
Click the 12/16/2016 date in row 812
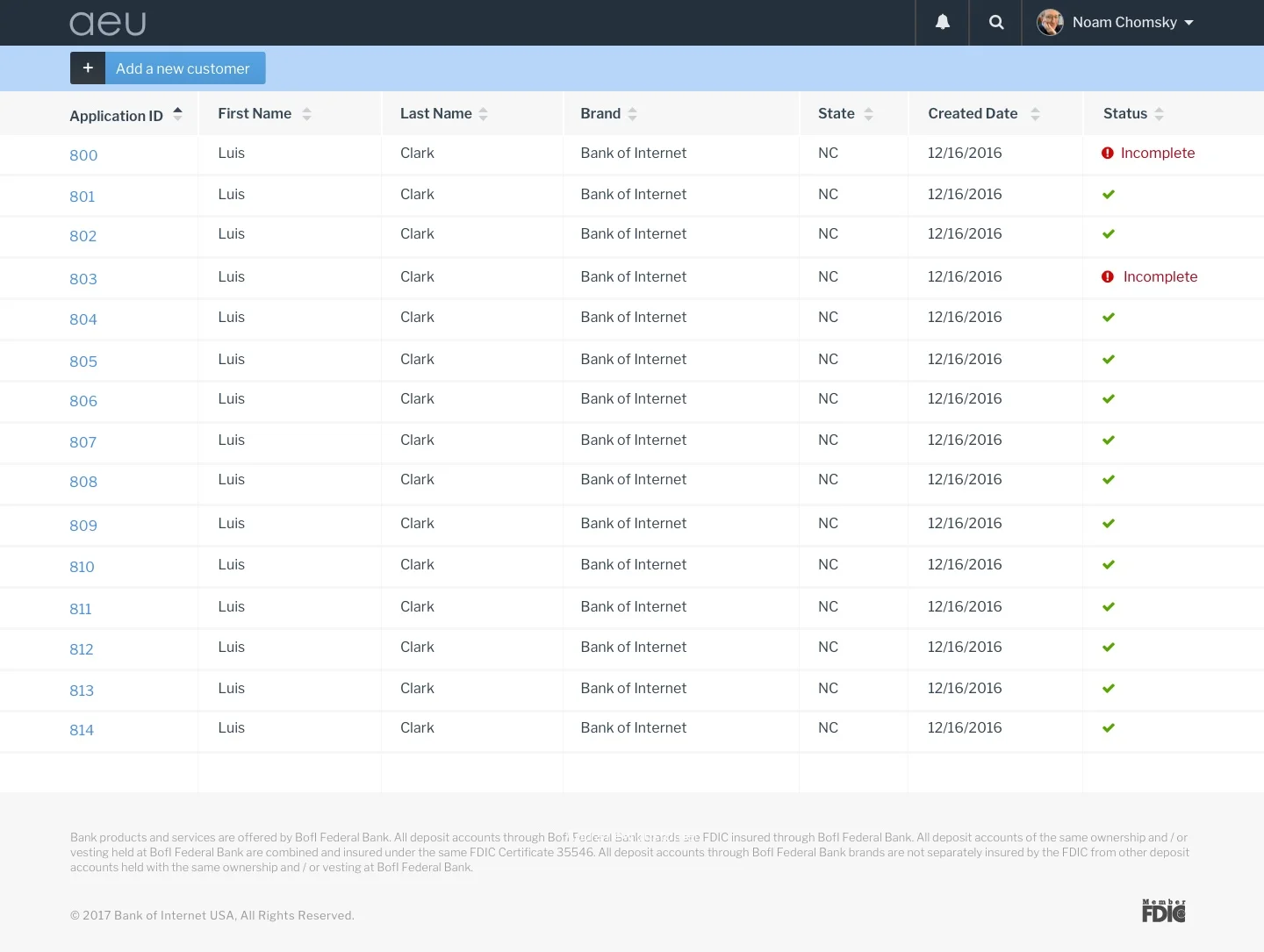coord(965,647)
